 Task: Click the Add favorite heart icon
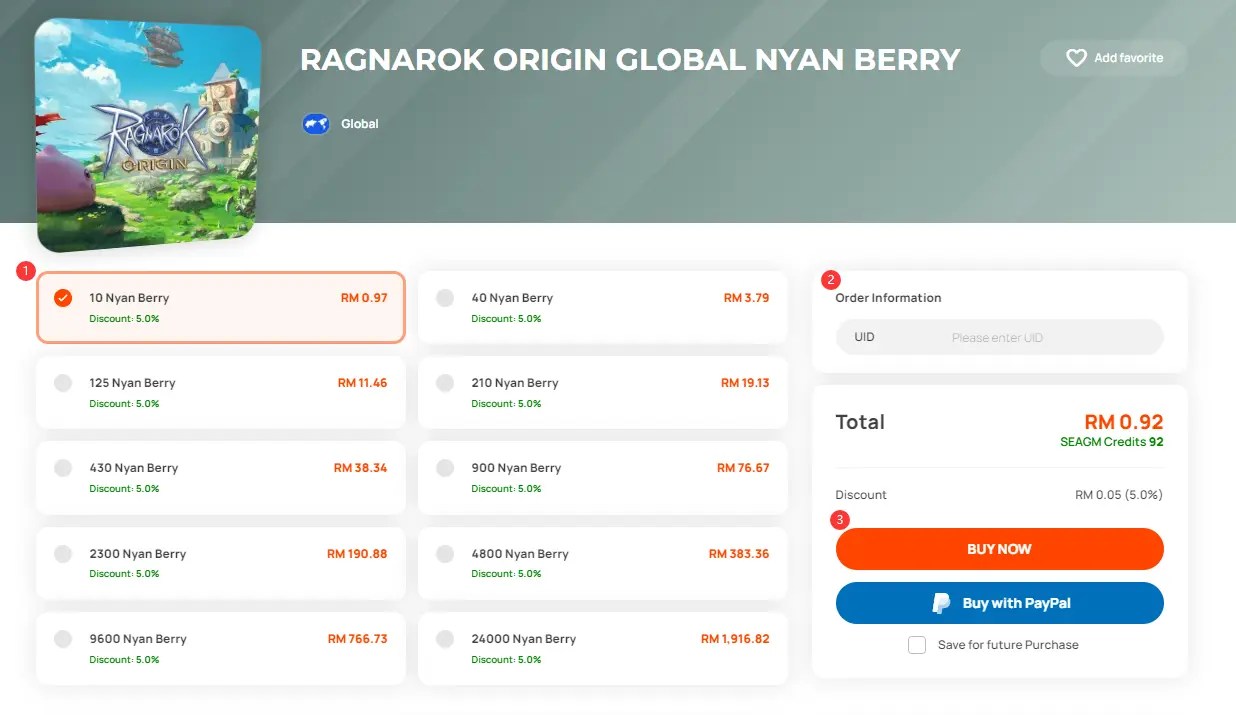pyautogui.click(x=1075, y=57)
